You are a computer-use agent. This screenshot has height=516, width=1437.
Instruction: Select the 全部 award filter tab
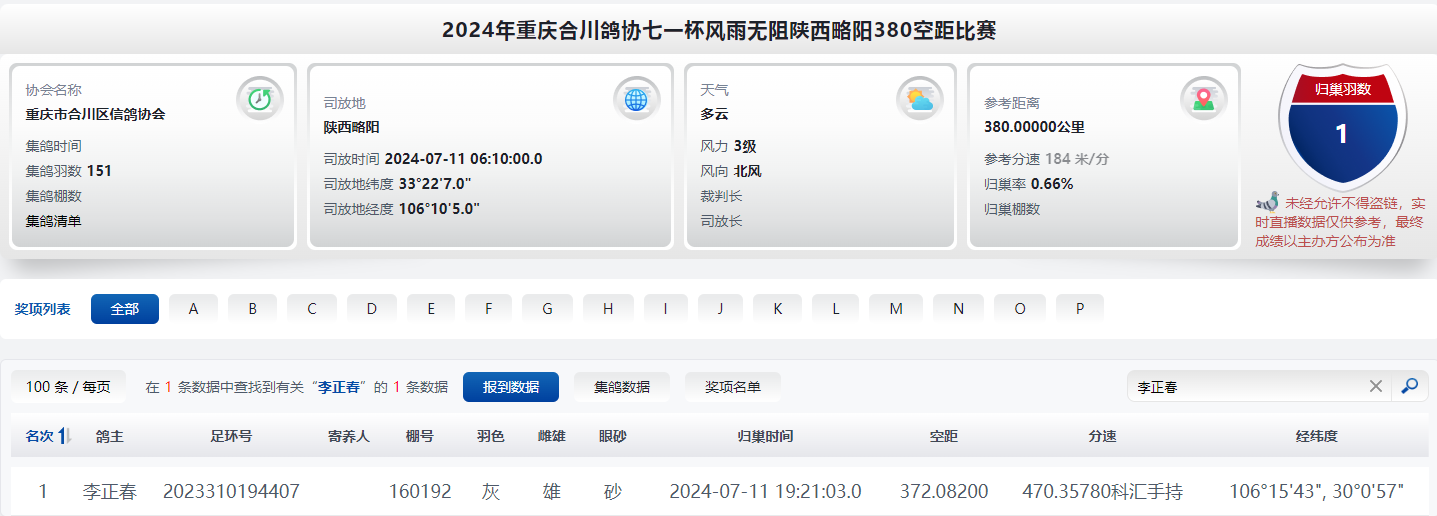125,309
